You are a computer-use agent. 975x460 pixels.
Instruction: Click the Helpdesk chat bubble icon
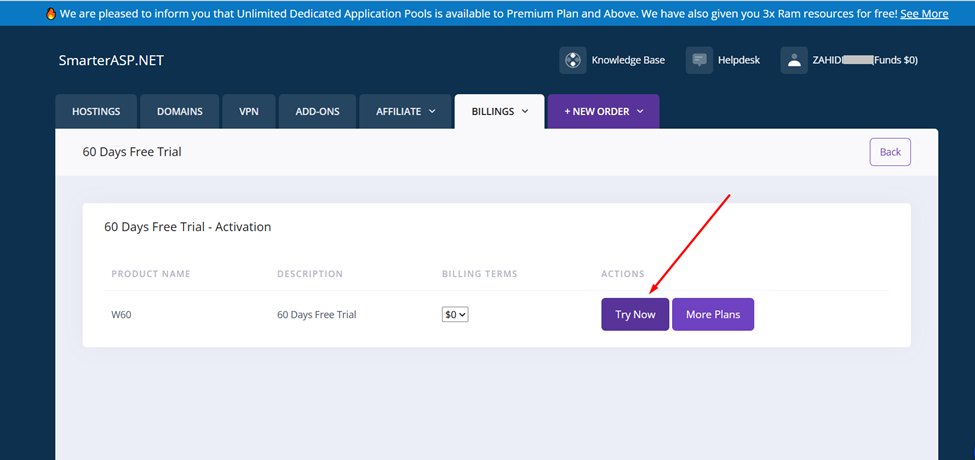point(699,60)
